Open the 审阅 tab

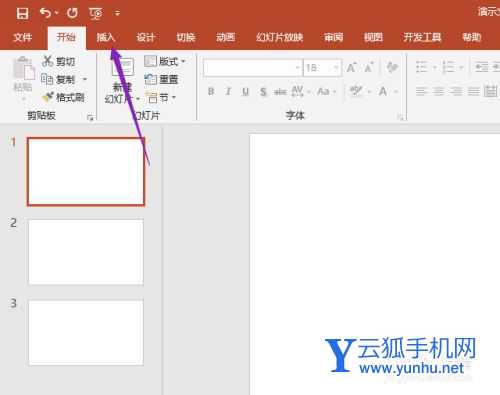[x=333, y=37]
